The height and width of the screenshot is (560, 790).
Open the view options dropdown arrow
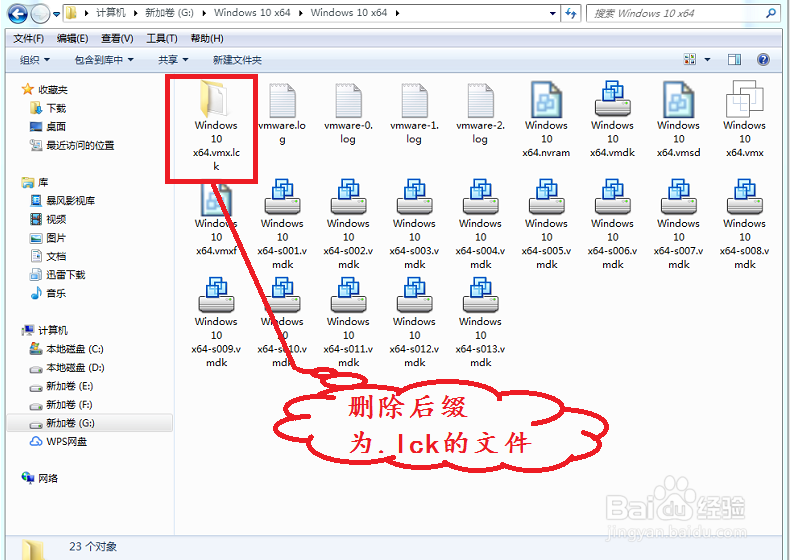pos(707,59)
